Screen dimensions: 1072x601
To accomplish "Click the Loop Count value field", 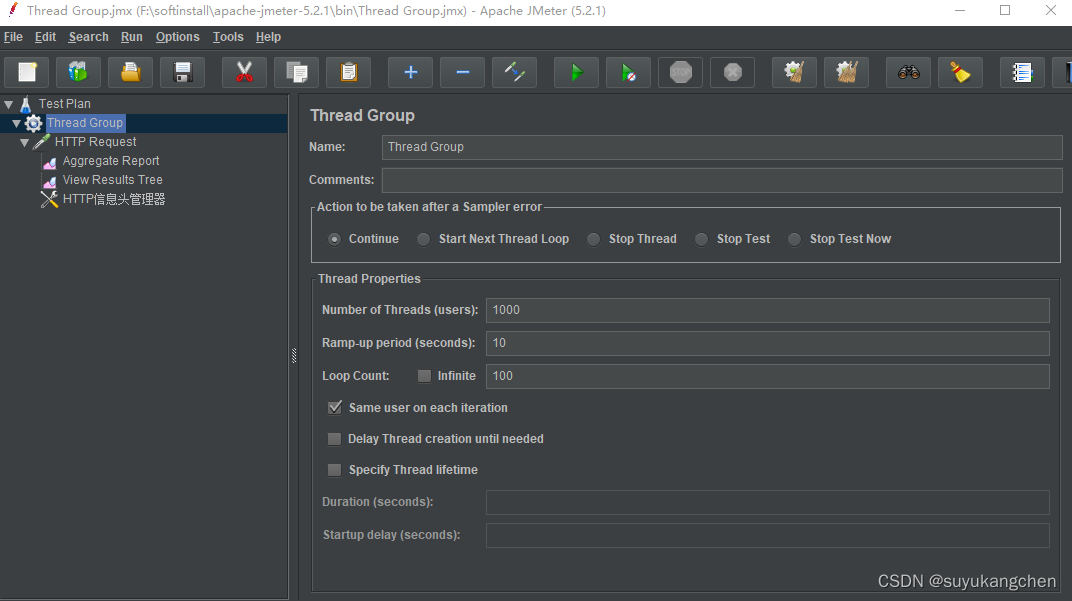I will tap(768, 376).
